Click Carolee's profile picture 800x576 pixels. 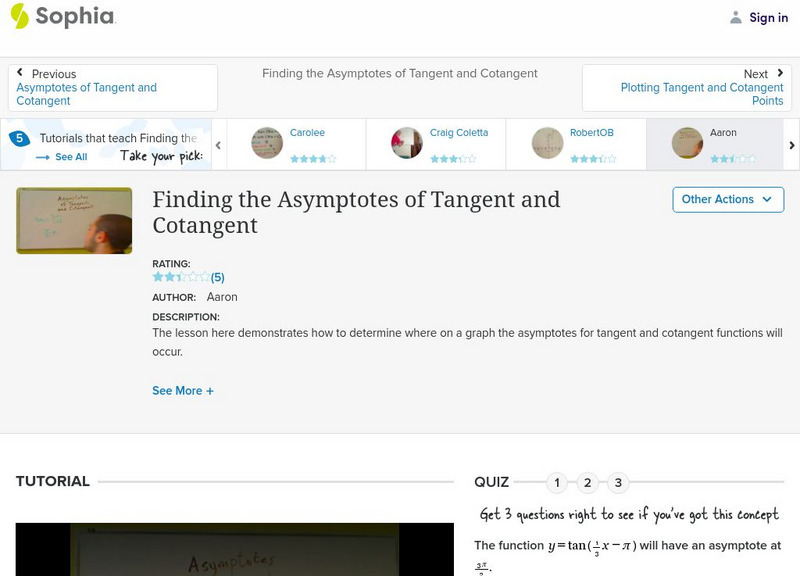(264, 143)
